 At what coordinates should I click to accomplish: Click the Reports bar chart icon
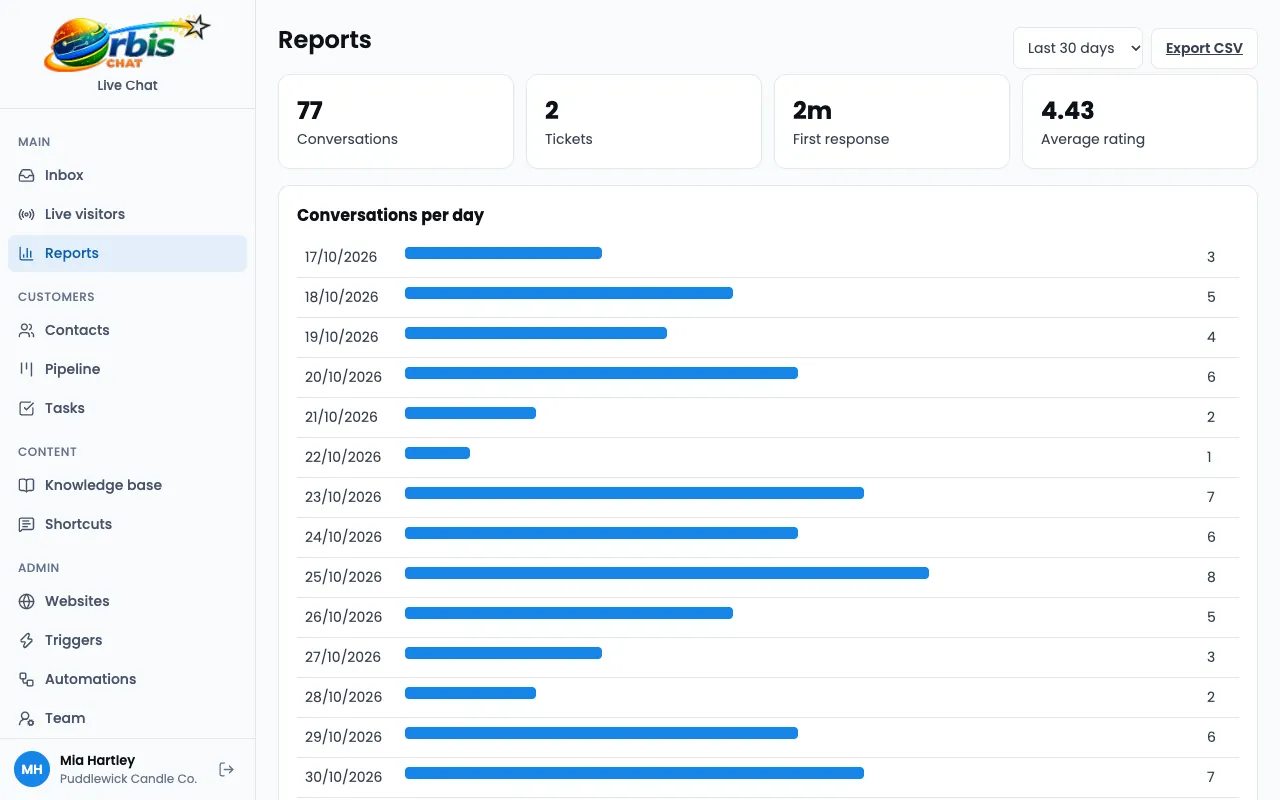[27, 253]
